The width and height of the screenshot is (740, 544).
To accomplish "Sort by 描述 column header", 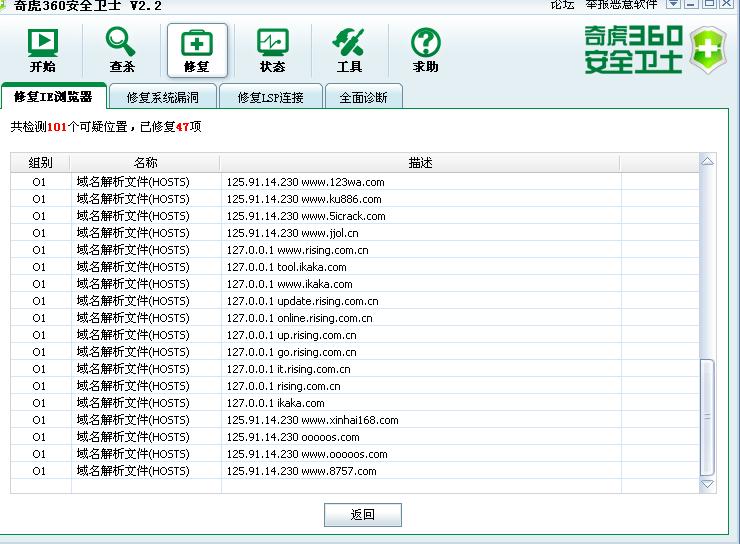I will (420, 163).
